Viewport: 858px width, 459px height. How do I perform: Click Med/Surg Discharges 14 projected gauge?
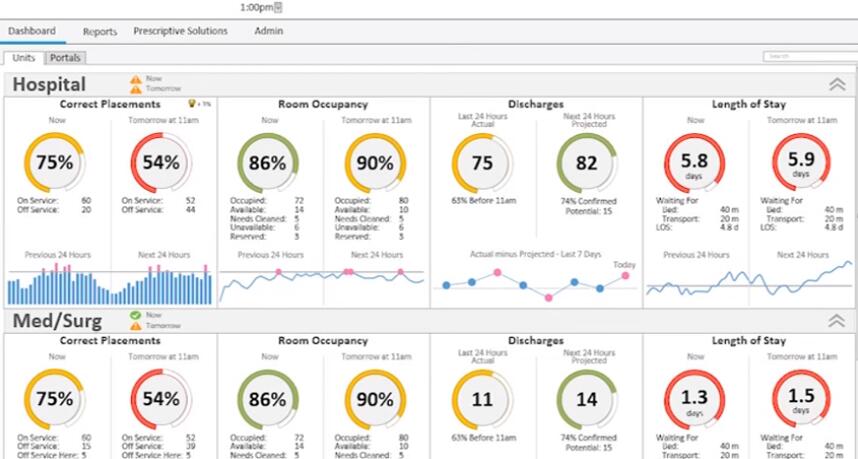587,399
